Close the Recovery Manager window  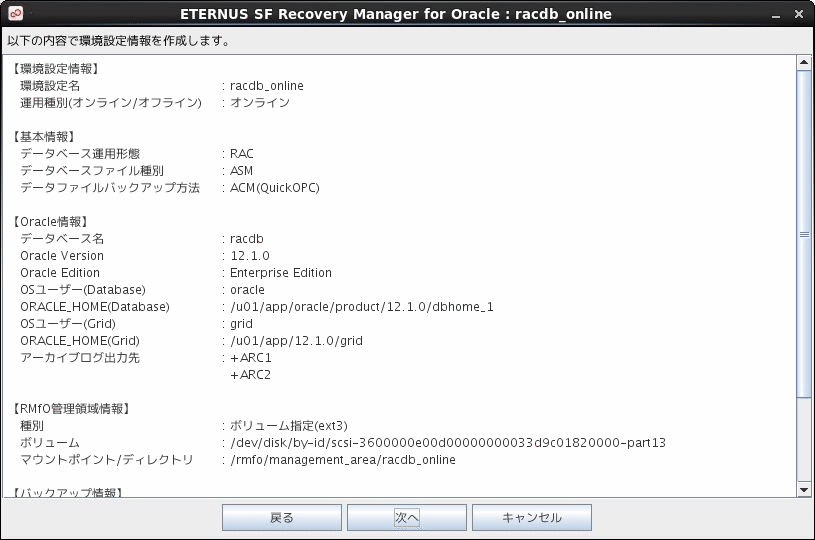click(x=799, y=15)
